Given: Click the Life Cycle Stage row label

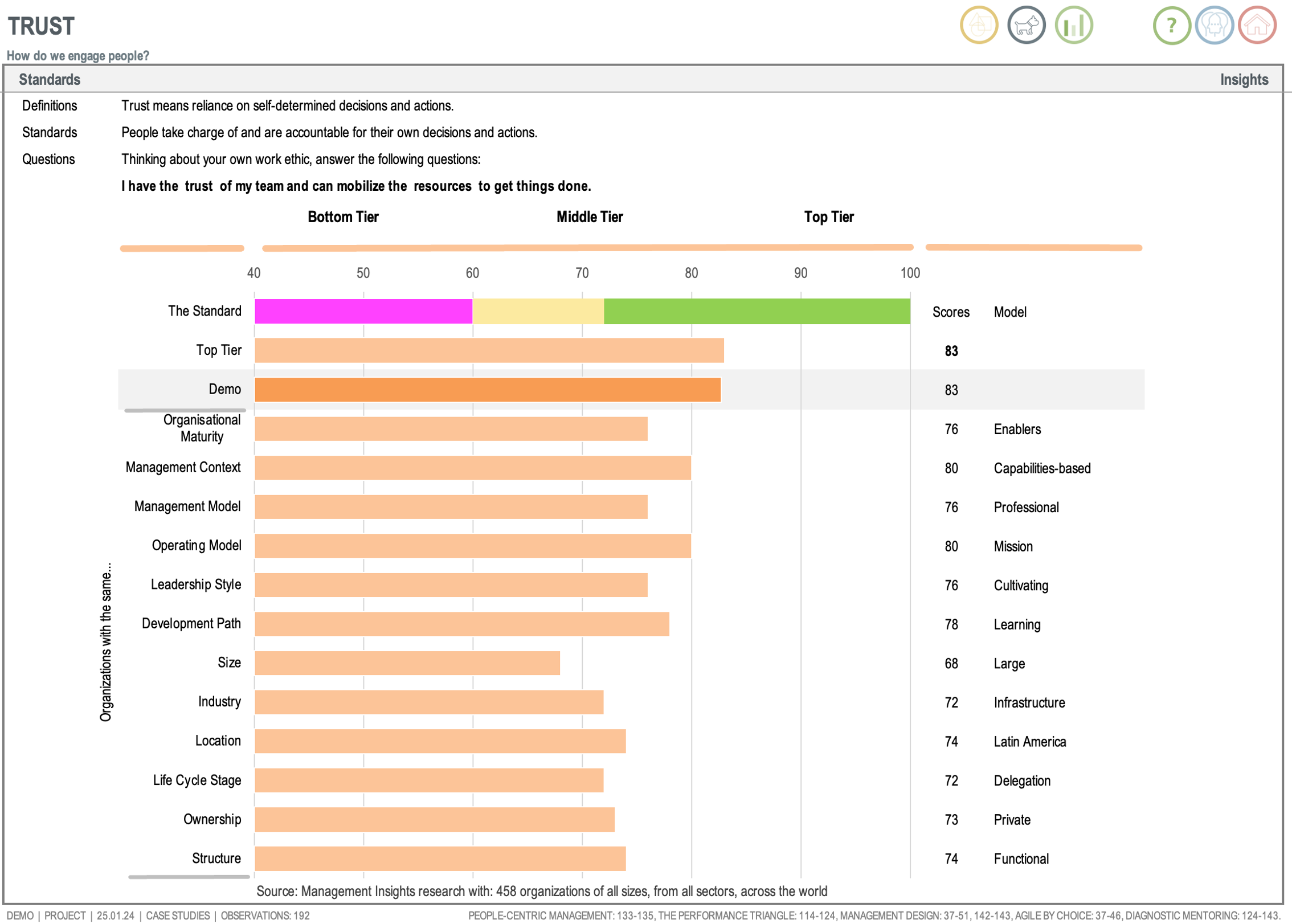Looking at the screenshot, I should 197,780.
